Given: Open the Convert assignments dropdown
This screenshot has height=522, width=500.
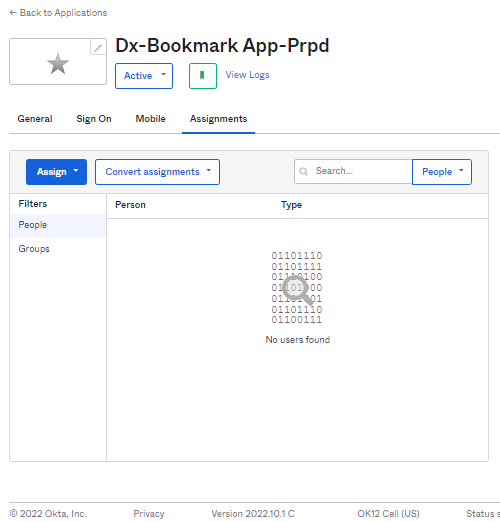Looking at the screenshot, I should 157,172.
